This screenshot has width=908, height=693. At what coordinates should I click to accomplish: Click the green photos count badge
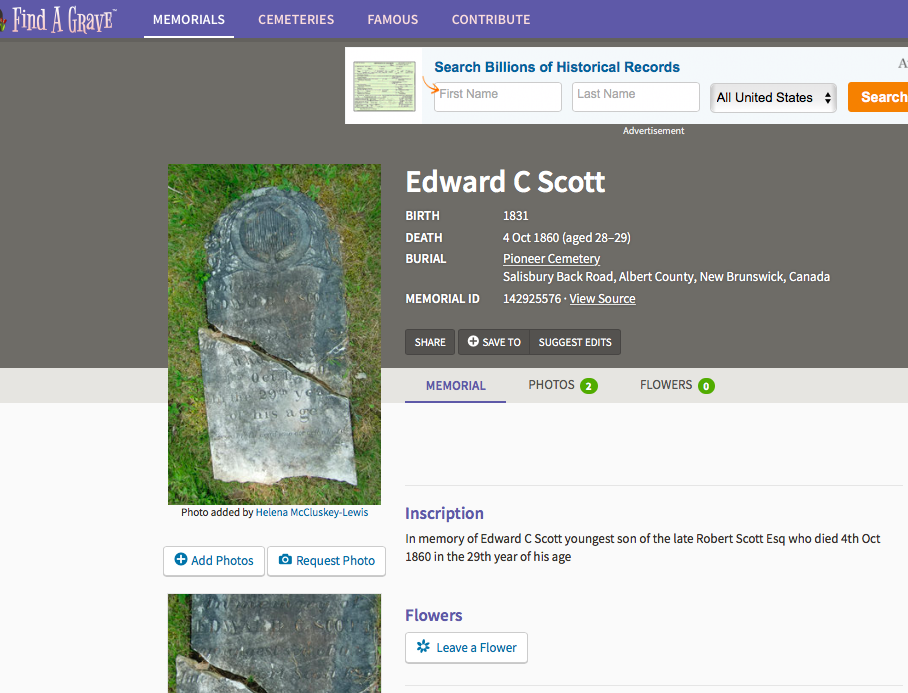588,386
